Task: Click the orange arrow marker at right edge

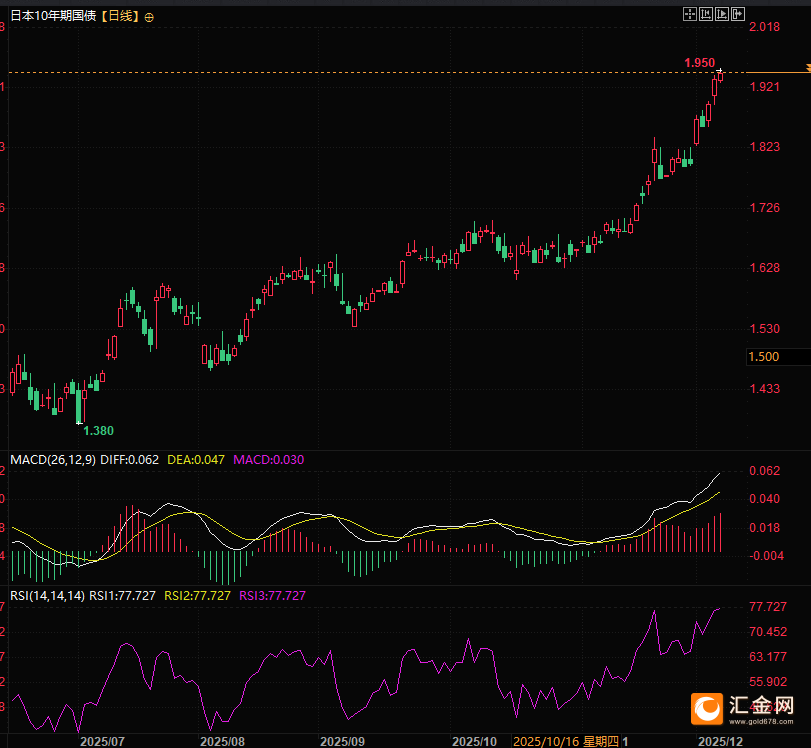Action: point(804,69)
